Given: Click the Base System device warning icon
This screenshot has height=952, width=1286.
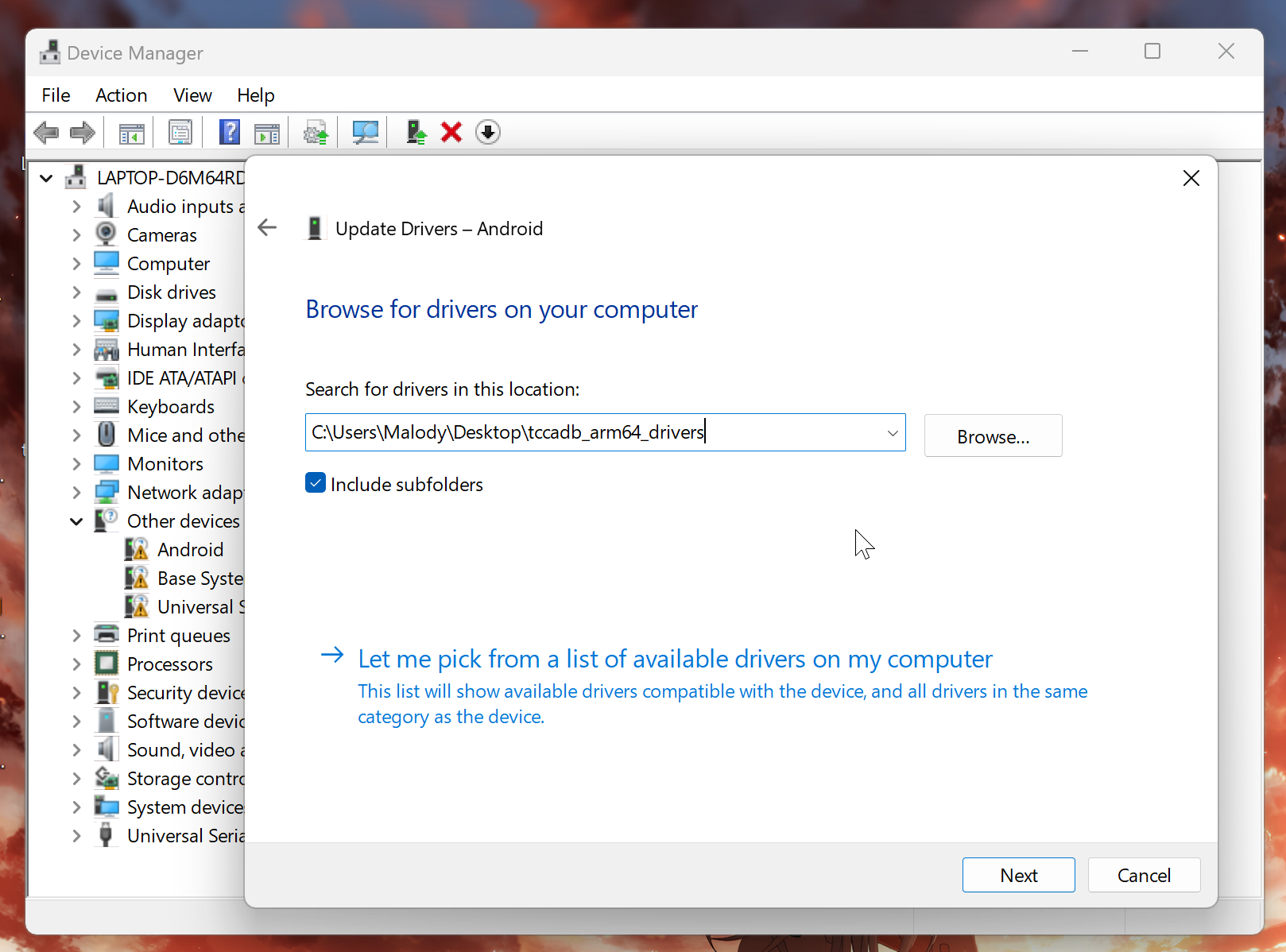Looking at the screenshot, I should (x=137, y=578).
